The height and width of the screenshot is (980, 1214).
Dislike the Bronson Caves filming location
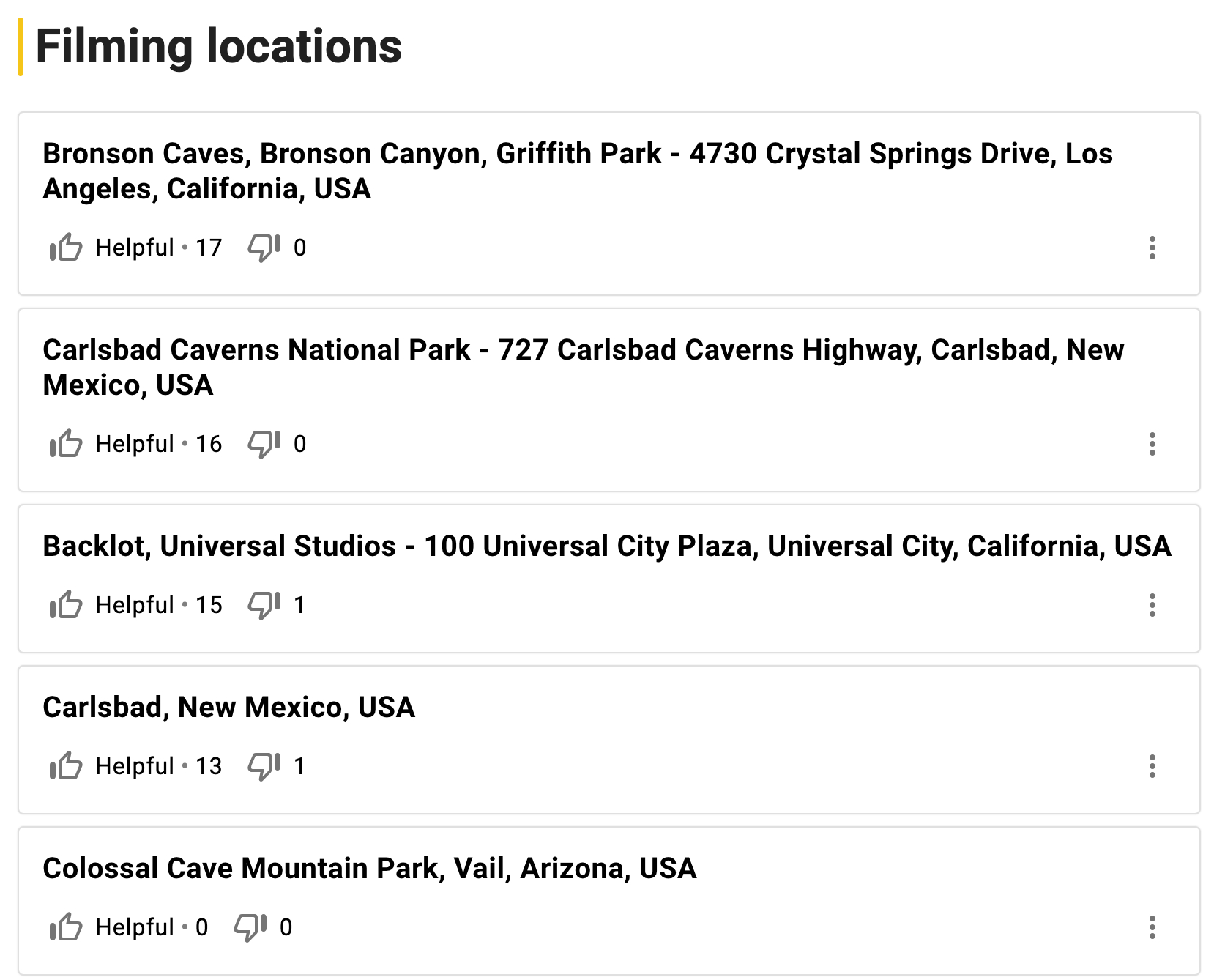tap(264, 248)
